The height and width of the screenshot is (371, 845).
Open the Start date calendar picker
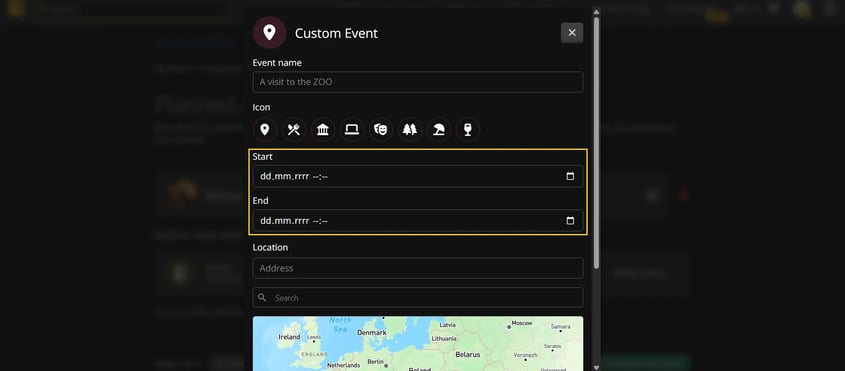(x=570, y=176)
